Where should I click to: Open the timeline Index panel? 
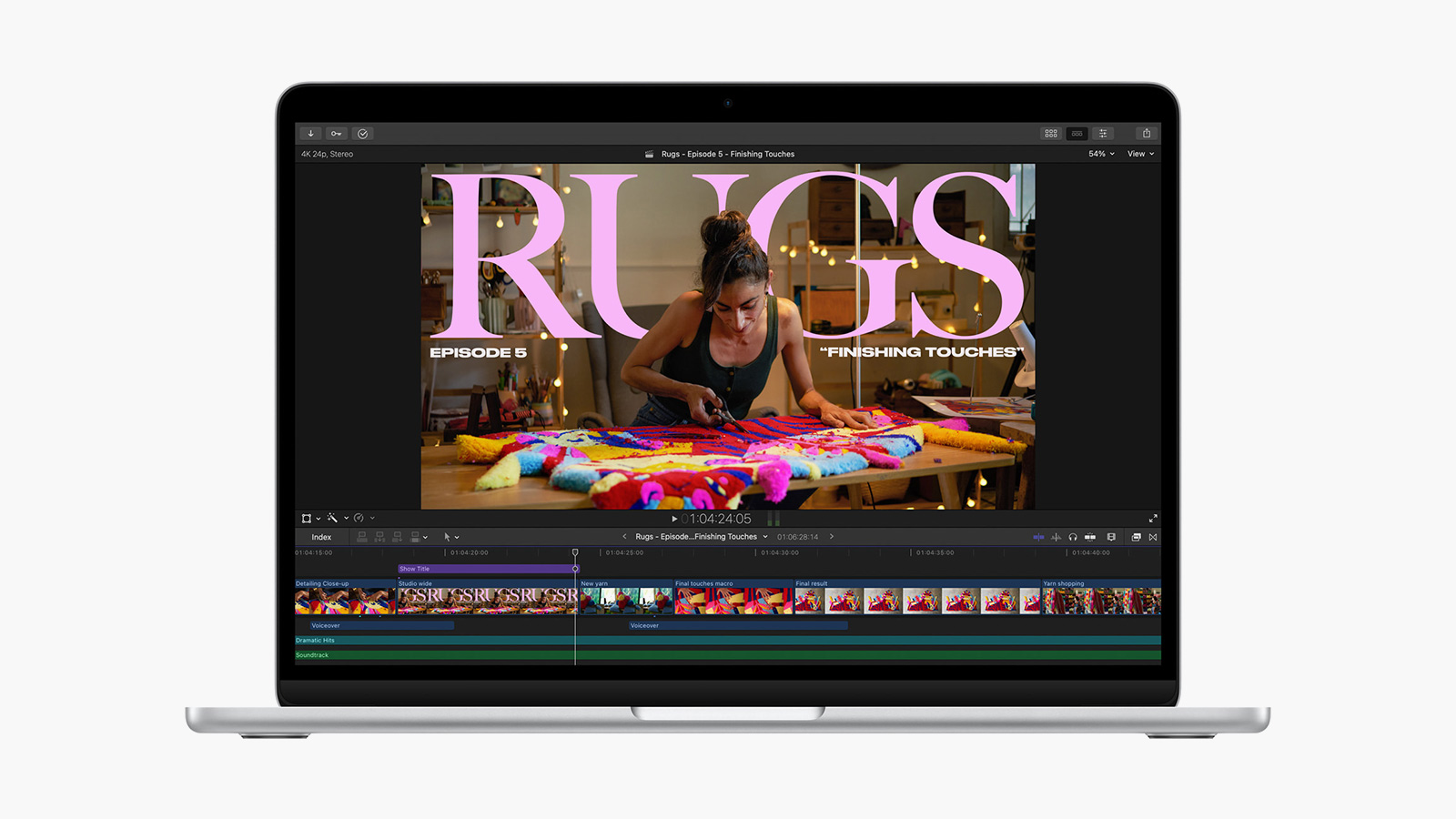[x=321, y=537]
